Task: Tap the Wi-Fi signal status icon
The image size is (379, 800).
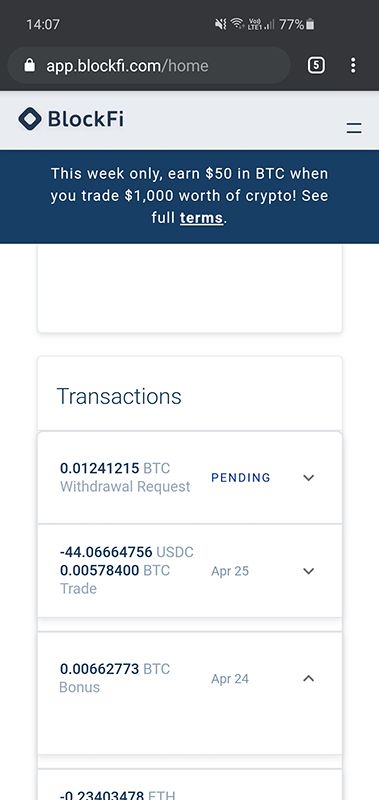Action: coord(237,23)
